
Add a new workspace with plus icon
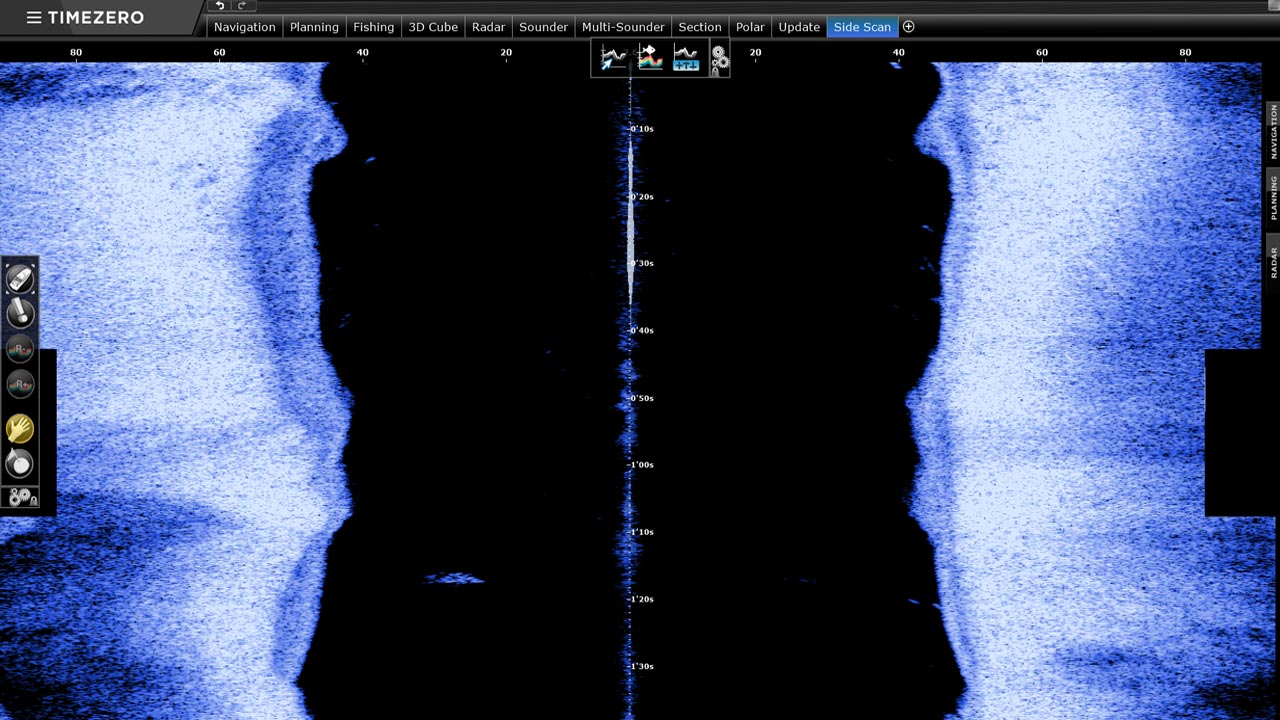click(x=908, y=27)
